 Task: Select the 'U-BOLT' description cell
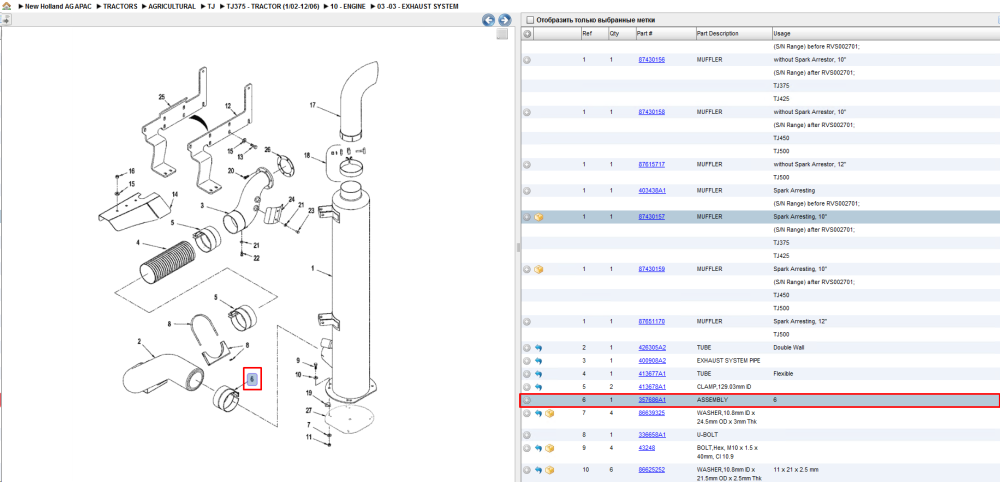coord(706,435)
